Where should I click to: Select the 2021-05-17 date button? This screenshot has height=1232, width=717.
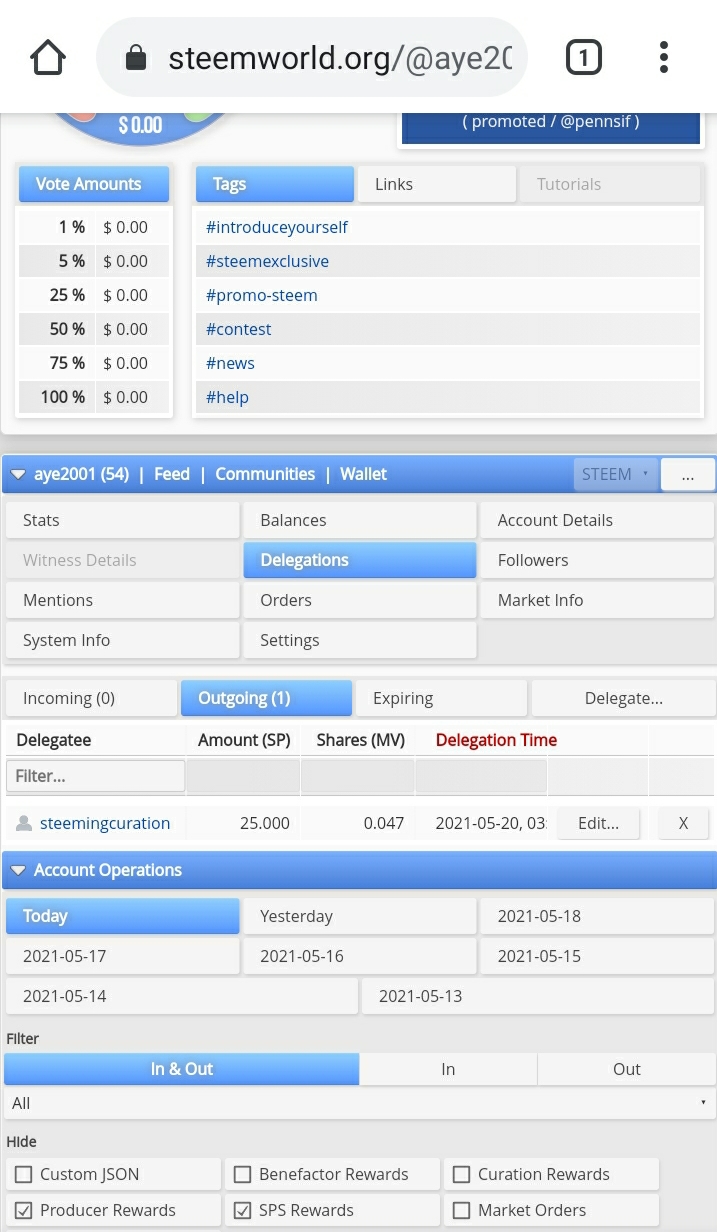tap(122, 956)
